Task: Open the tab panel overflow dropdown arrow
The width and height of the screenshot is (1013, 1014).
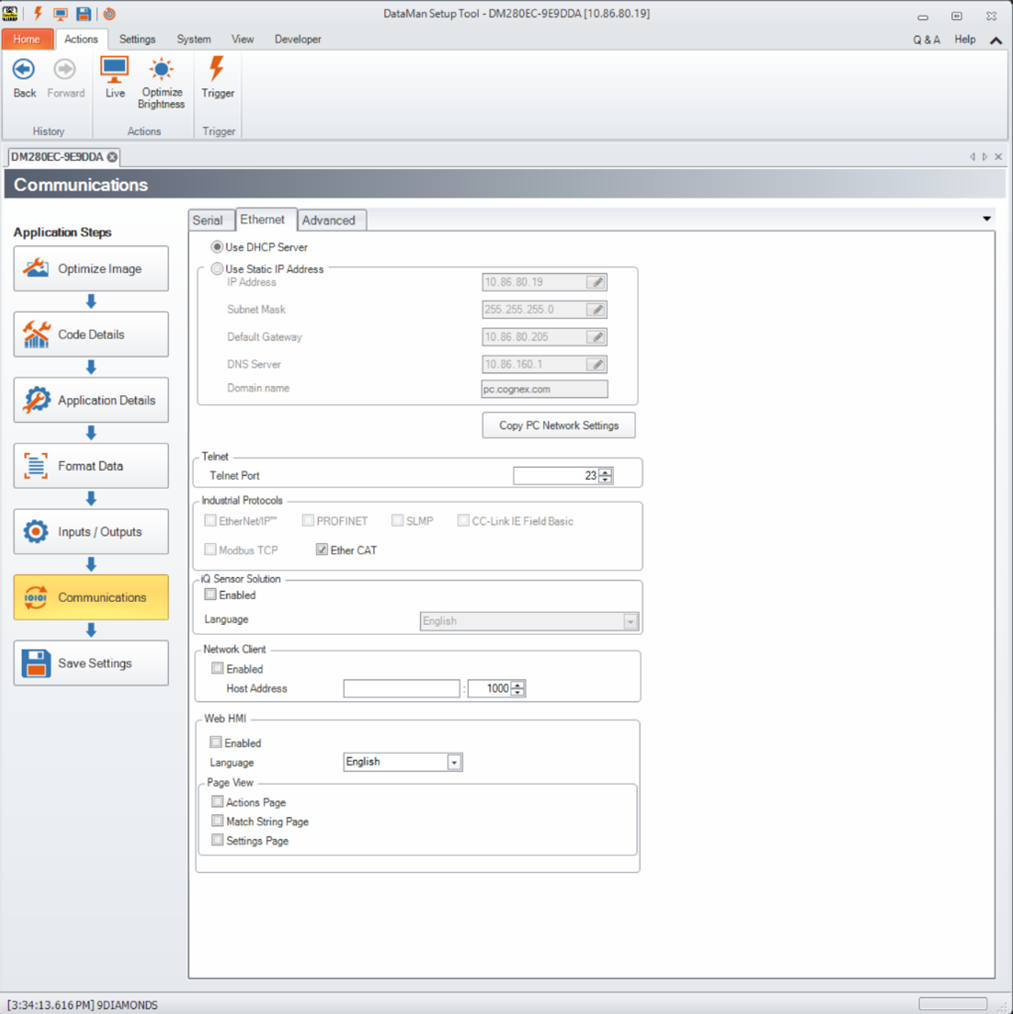Action: [986, 219]
